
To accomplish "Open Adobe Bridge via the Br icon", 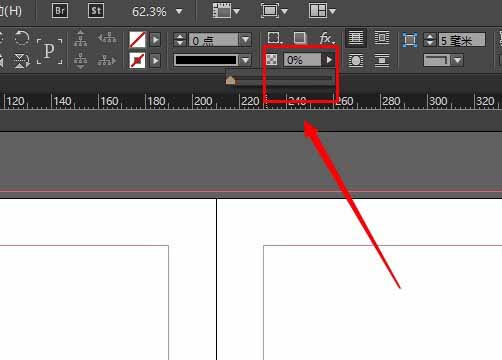I will (60, 11).
